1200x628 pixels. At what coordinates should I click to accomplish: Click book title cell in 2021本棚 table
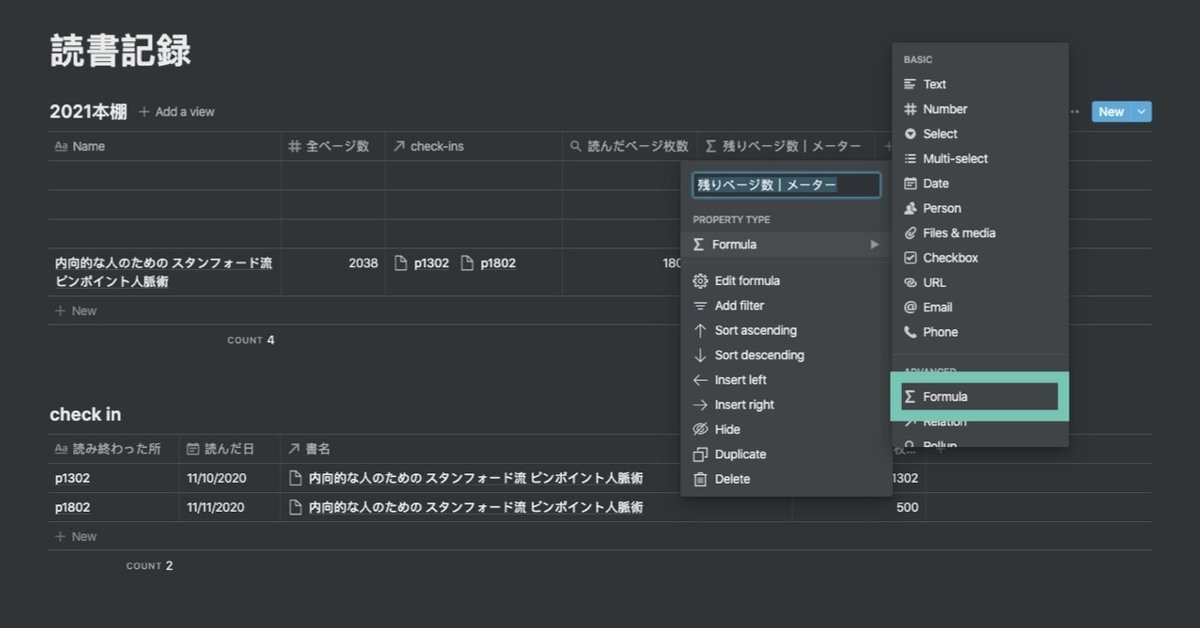click(164, 272)
